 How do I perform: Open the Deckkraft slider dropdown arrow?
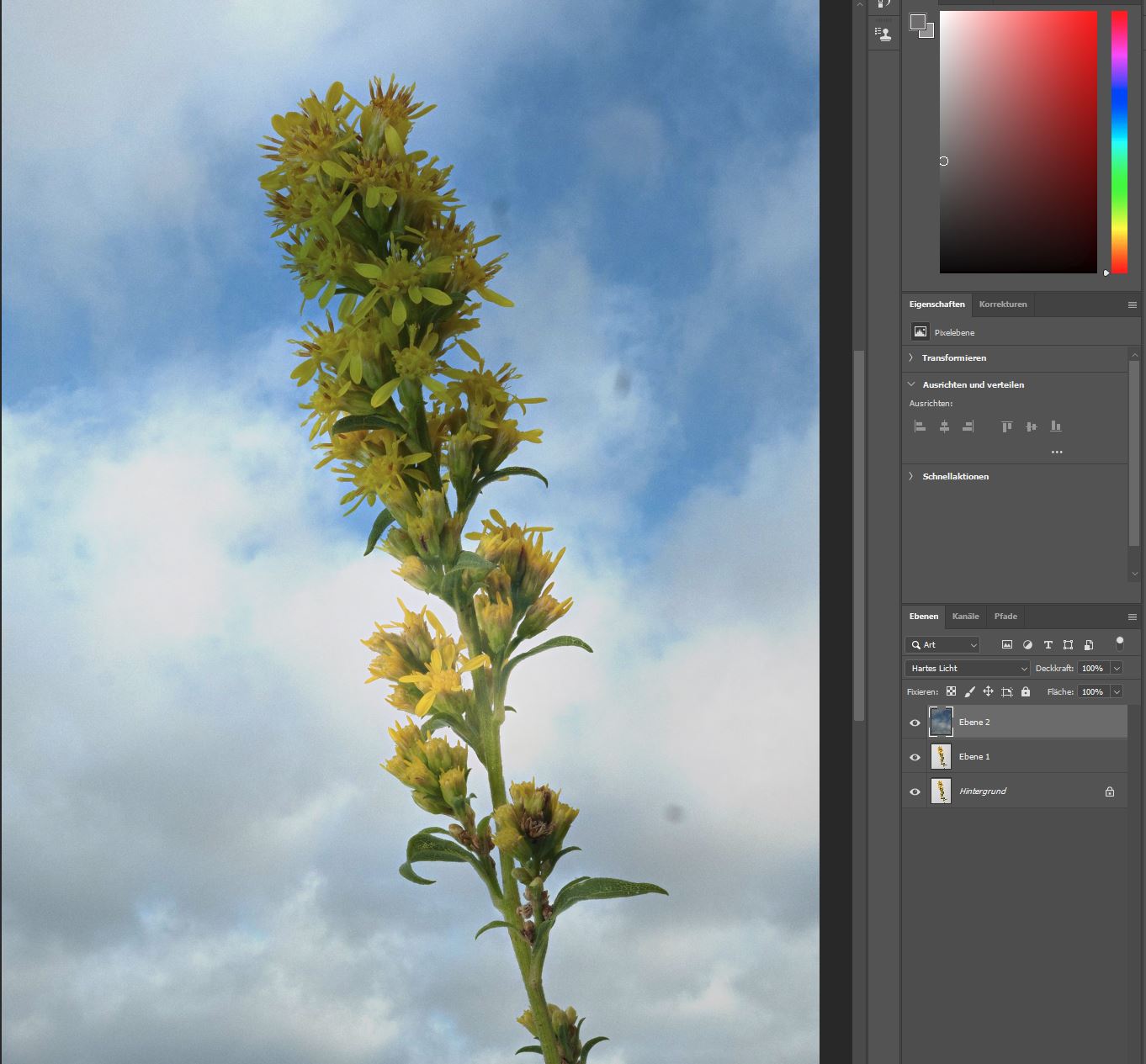1117,668
